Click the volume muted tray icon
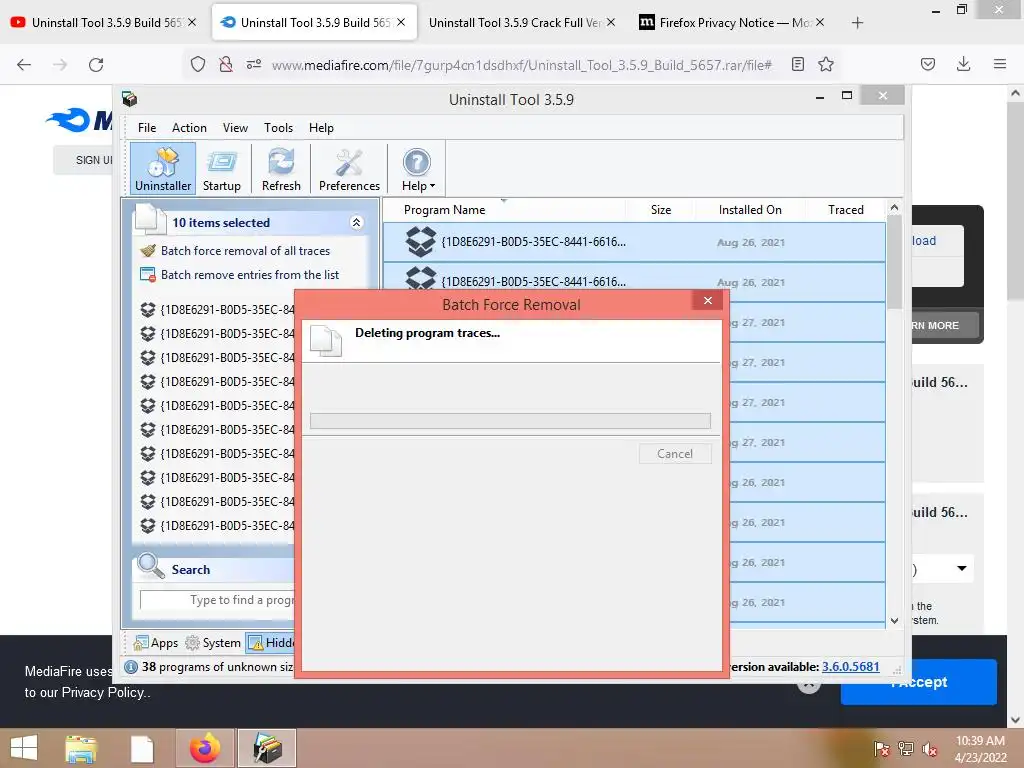Image resolution: width=1024 pixels, height=768 pixels. 929,749
